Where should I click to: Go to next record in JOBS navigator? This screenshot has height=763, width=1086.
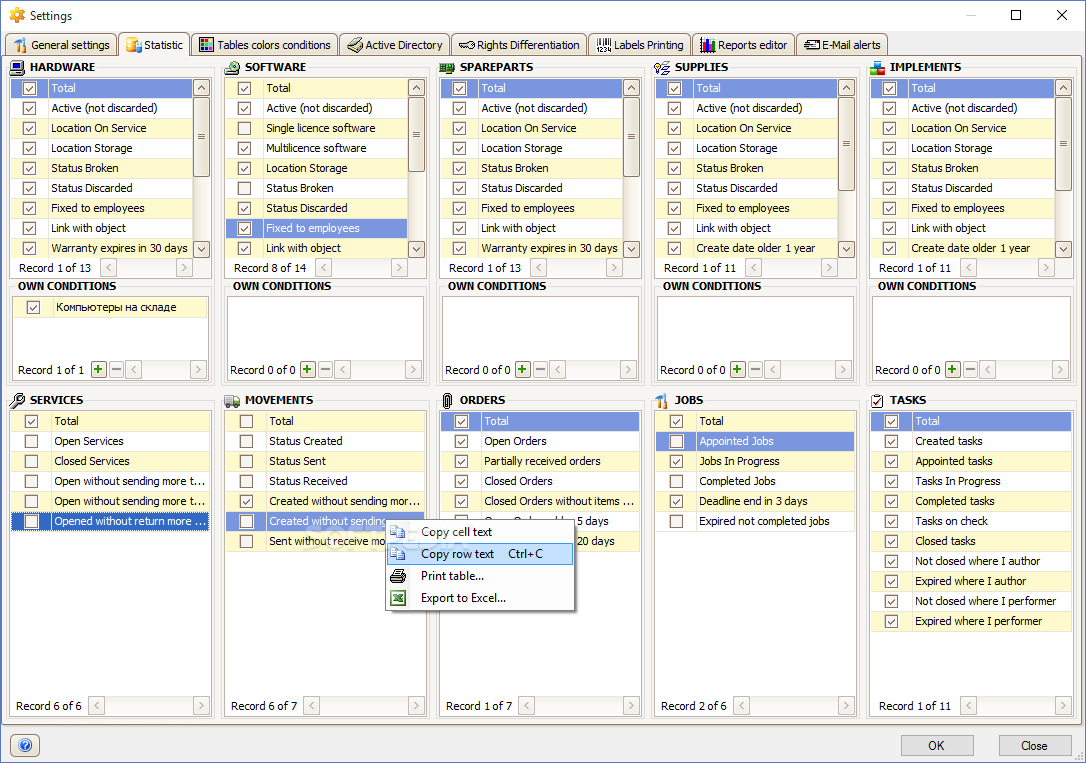[846, 706]
